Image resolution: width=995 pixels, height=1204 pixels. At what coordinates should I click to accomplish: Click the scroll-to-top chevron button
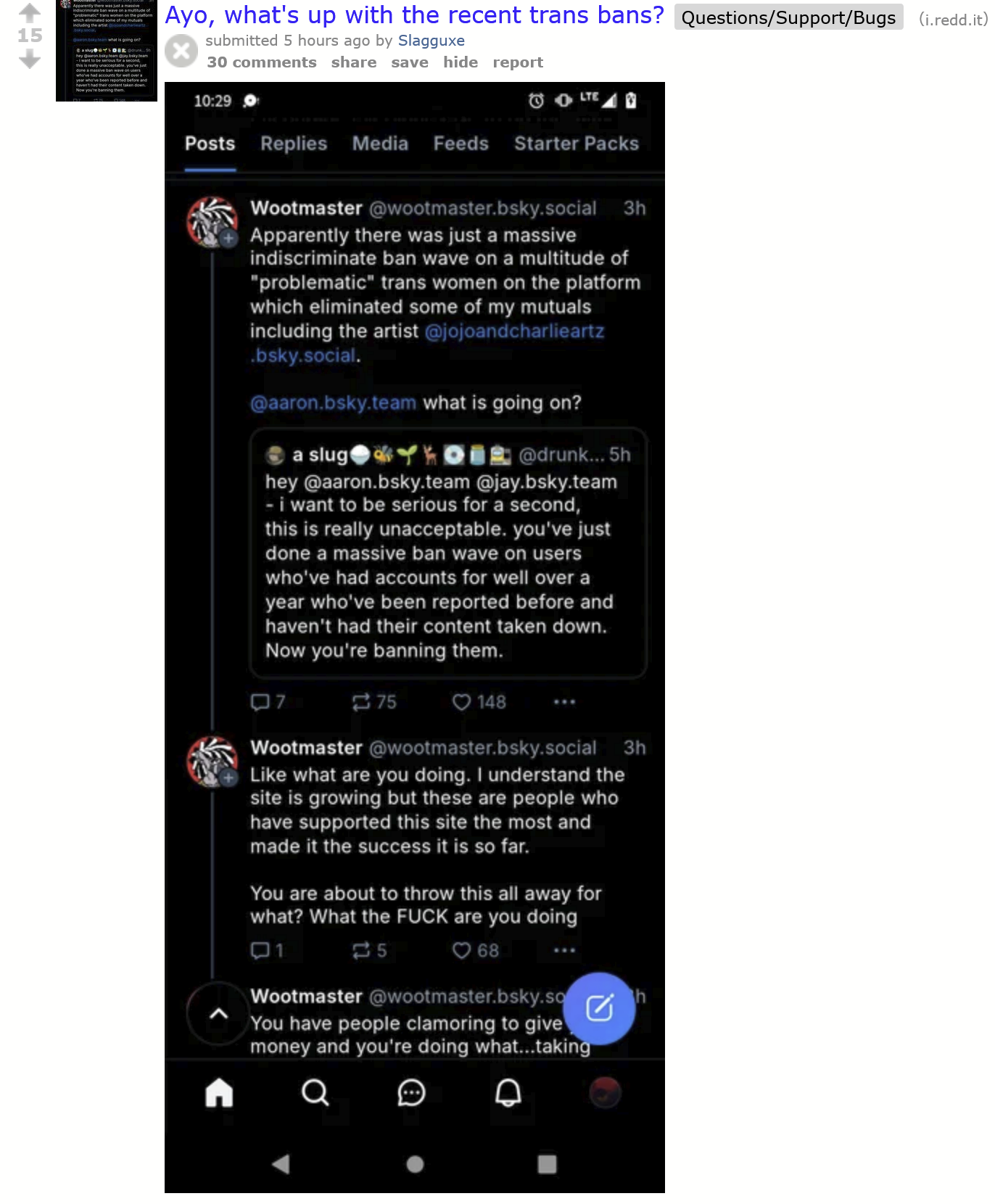click(x=218, y=1014)
